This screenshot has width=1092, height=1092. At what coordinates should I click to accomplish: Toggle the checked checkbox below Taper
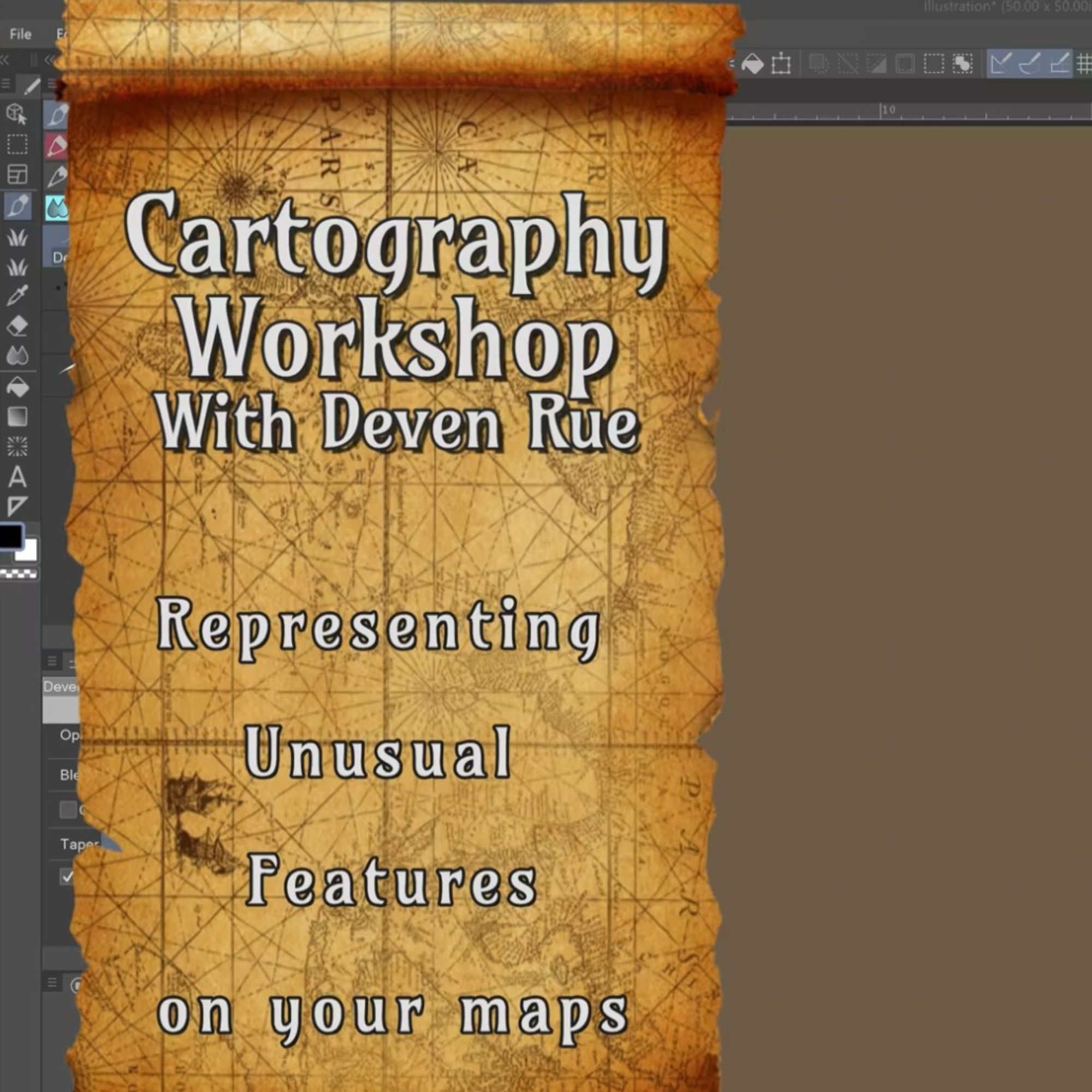pos(67,877)
